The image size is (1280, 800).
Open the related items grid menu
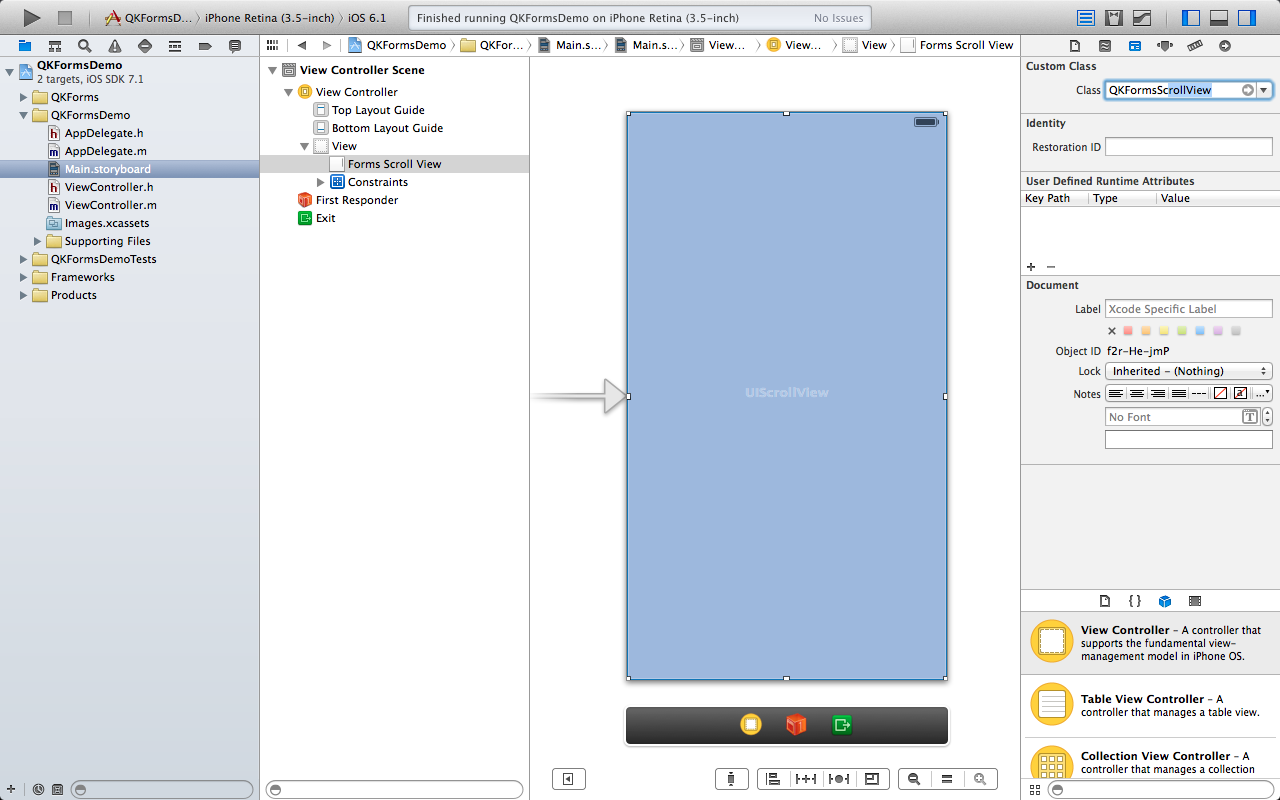tap(272, 45)
